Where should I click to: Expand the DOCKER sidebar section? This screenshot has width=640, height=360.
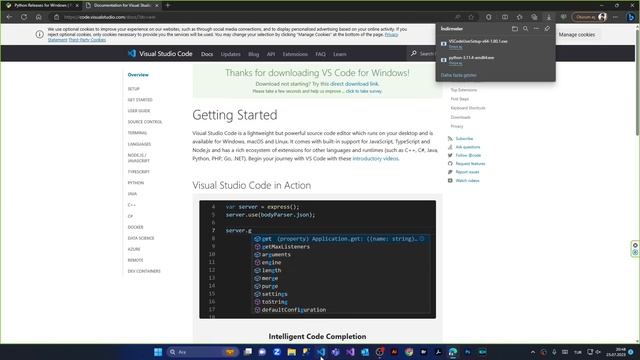(136, 227)
